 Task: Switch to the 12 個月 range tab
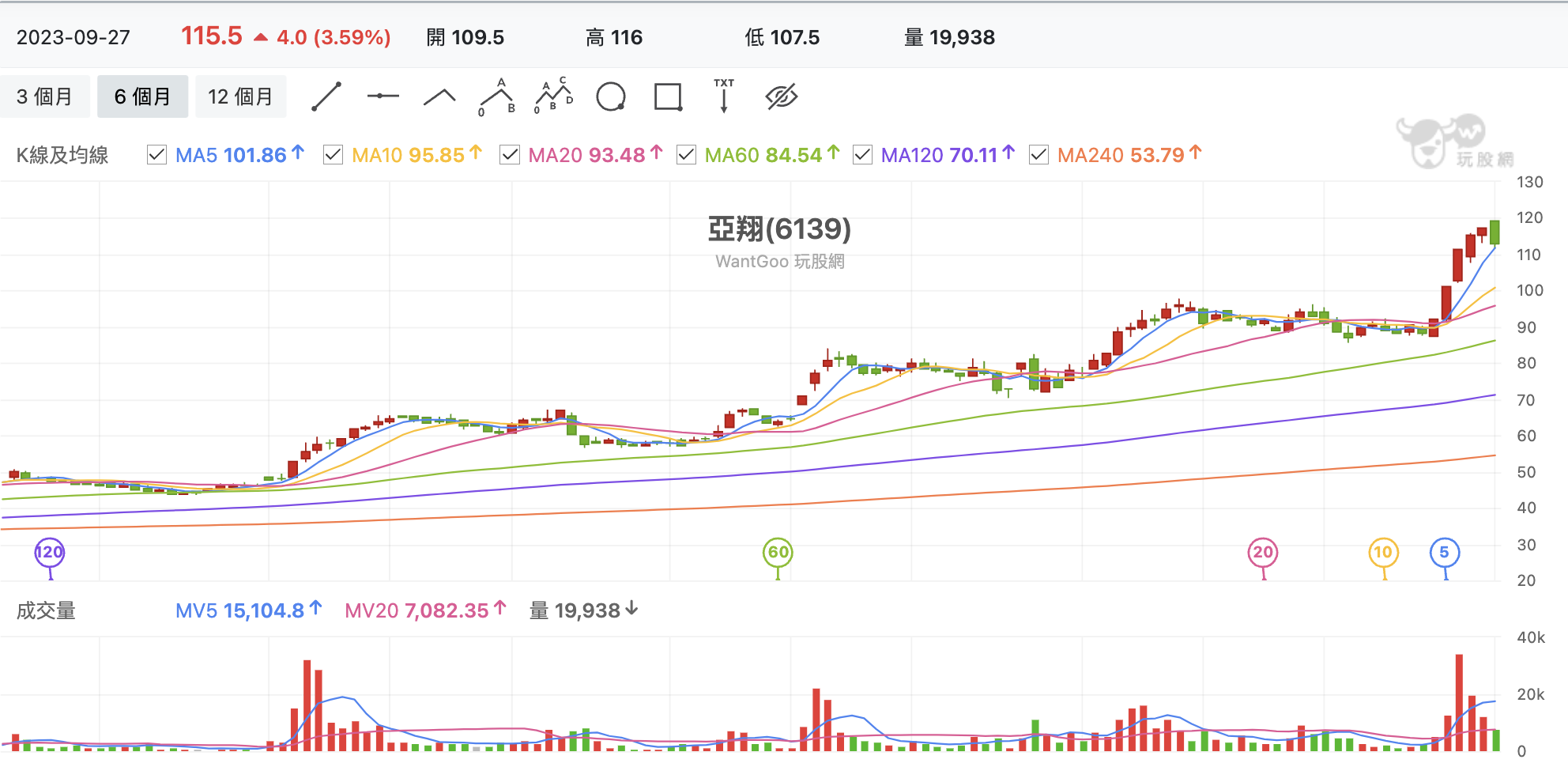[240, 96]
